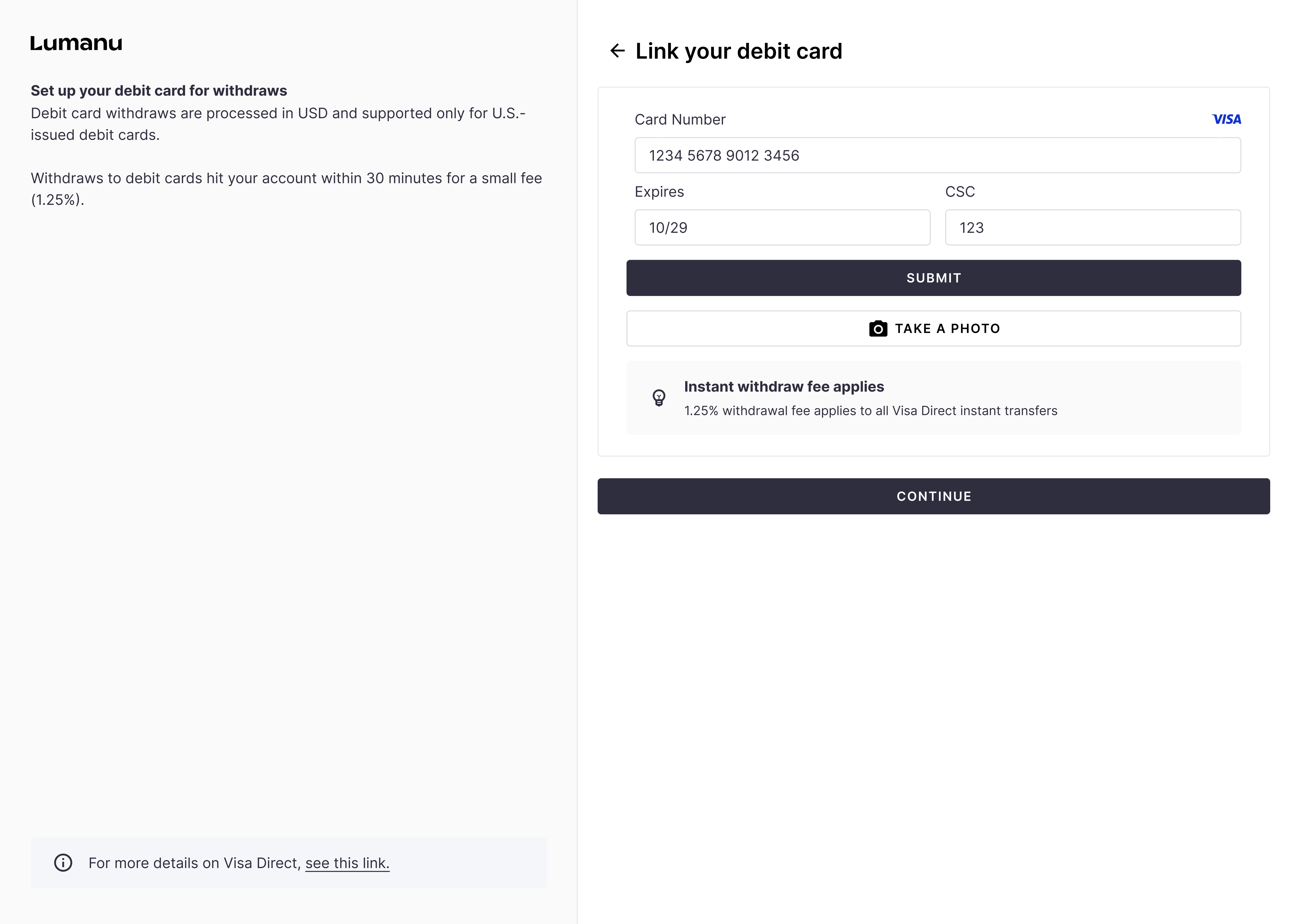Image resolution: width=1300 pixels, height=924 pixels.
Task: Click into the Expires date field
Action: [x=782, y=228]
